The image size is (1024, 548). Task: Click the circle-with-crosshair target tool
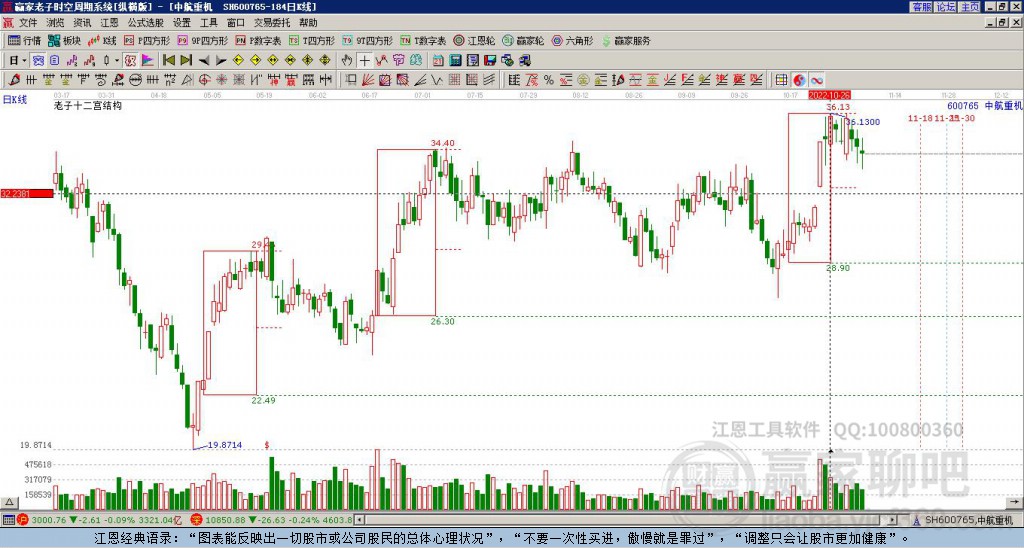204,80
